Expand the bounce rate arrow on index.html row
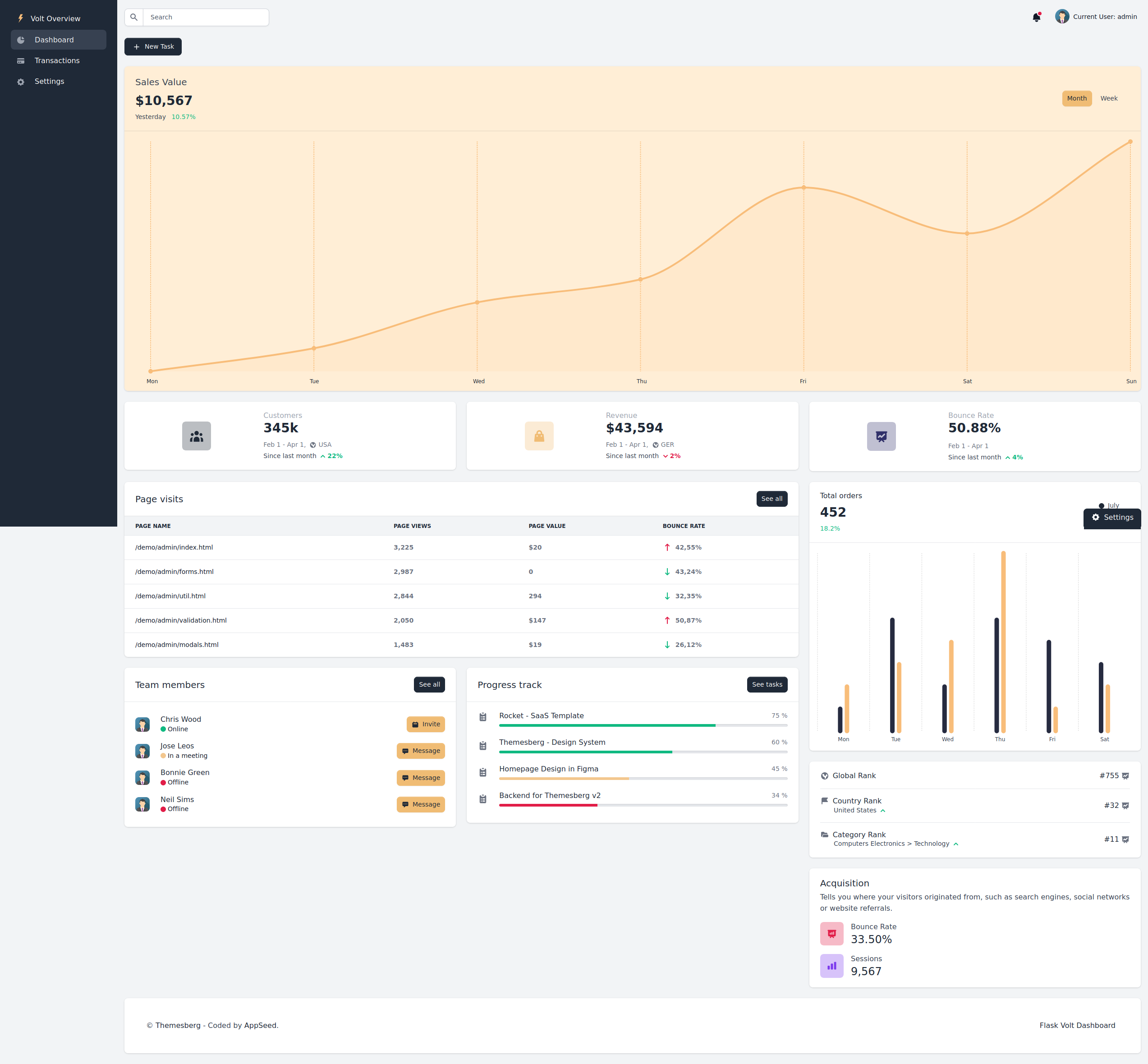 (667, 547)
